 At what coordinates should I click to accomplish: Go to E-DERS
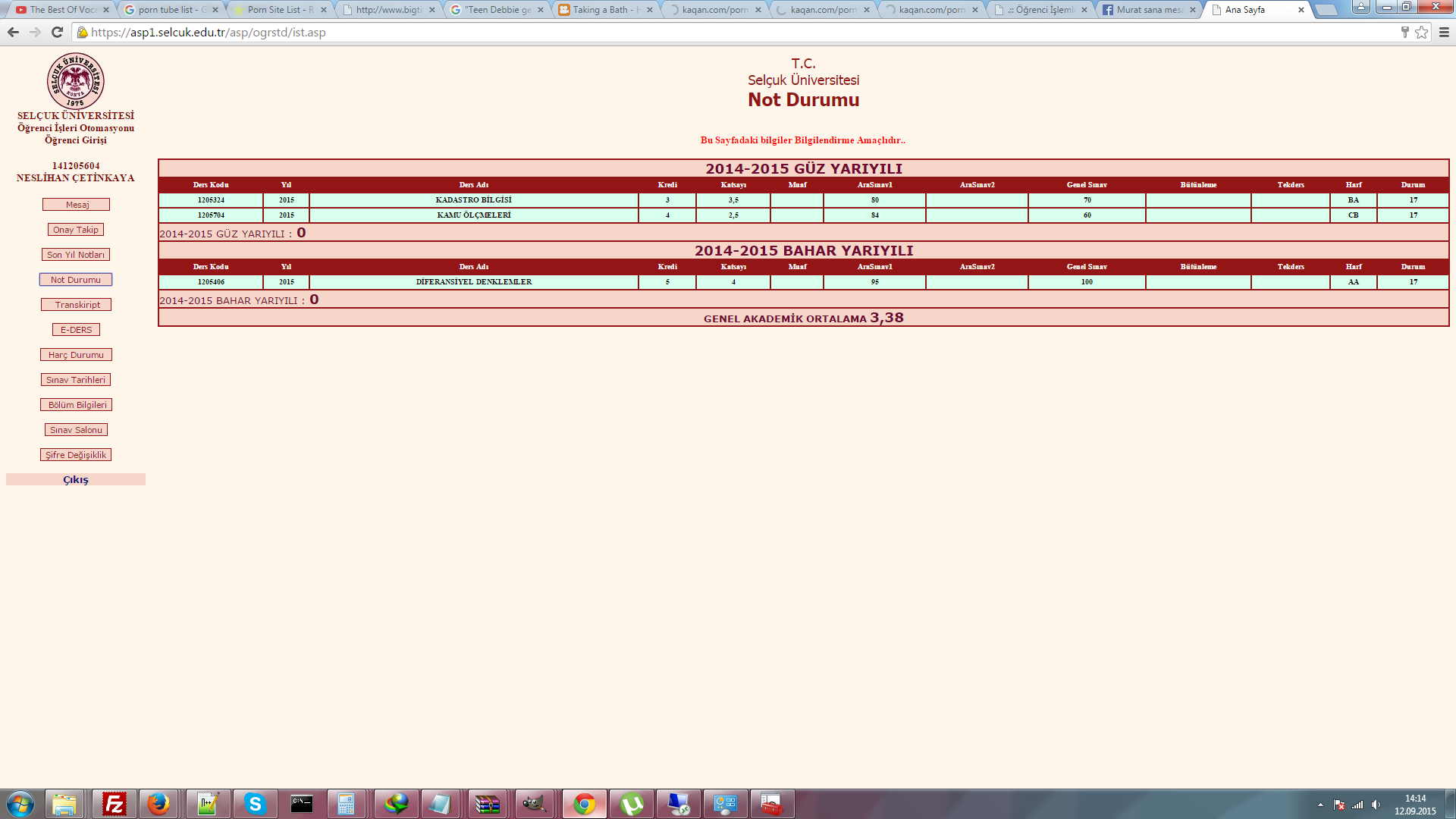point(76,330)
